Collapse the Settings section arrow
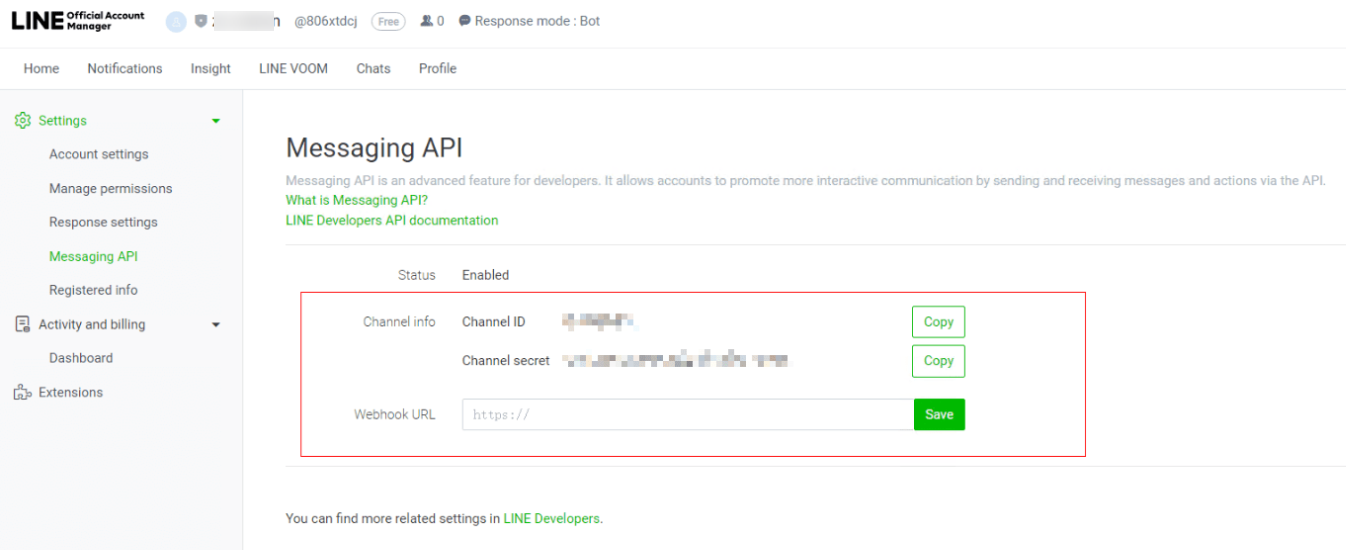The width and height of the screenshot is (1346, 550). coord(216,121)
